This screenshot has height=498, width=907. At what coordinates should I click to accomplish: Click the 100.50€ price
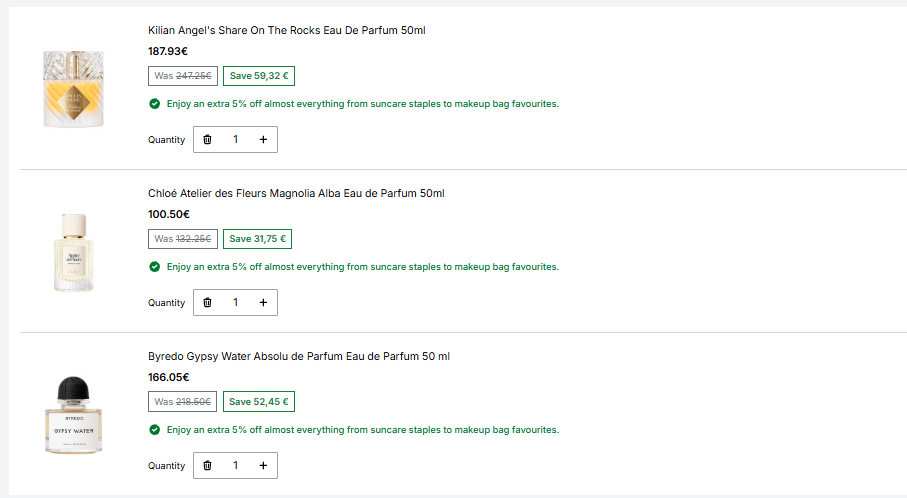(169, 215)
